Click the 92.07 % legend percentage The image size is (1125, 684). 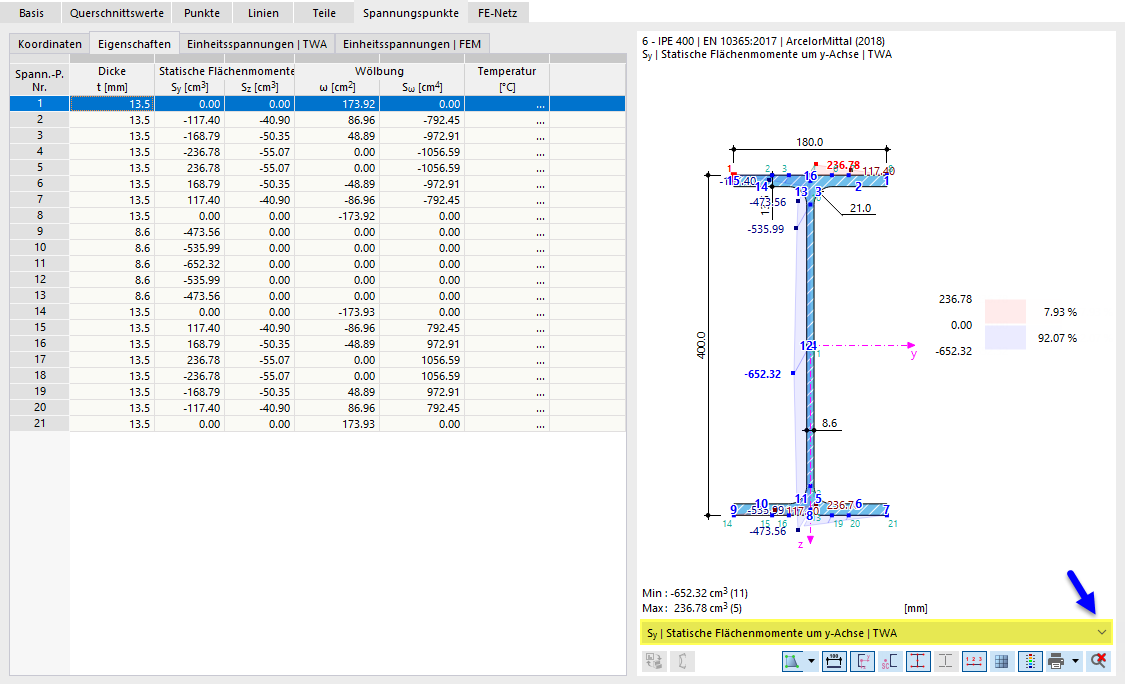click(1057, 338)
